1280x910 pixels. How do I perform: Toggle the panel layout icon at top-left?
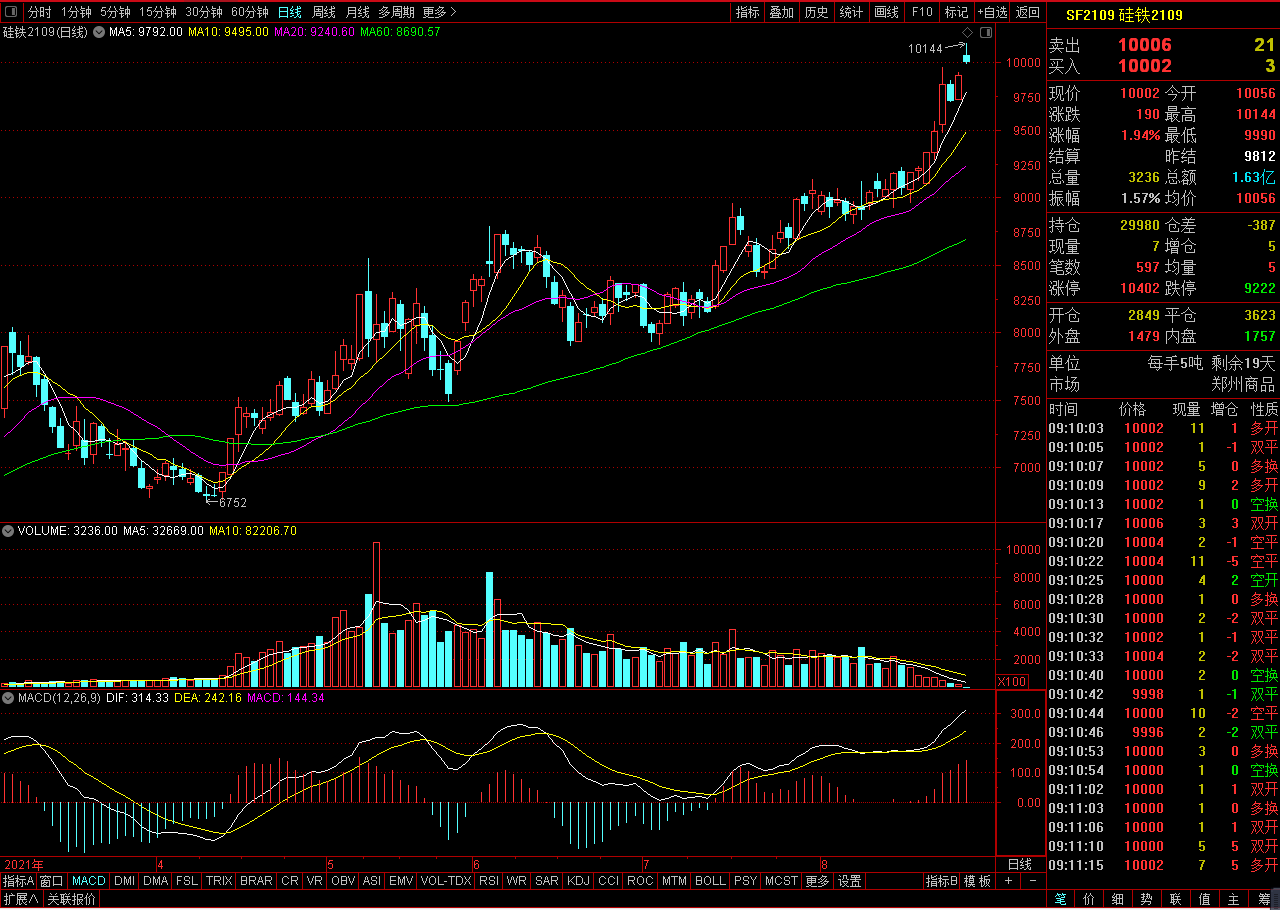pyautogui.click(x=12, y=12)
